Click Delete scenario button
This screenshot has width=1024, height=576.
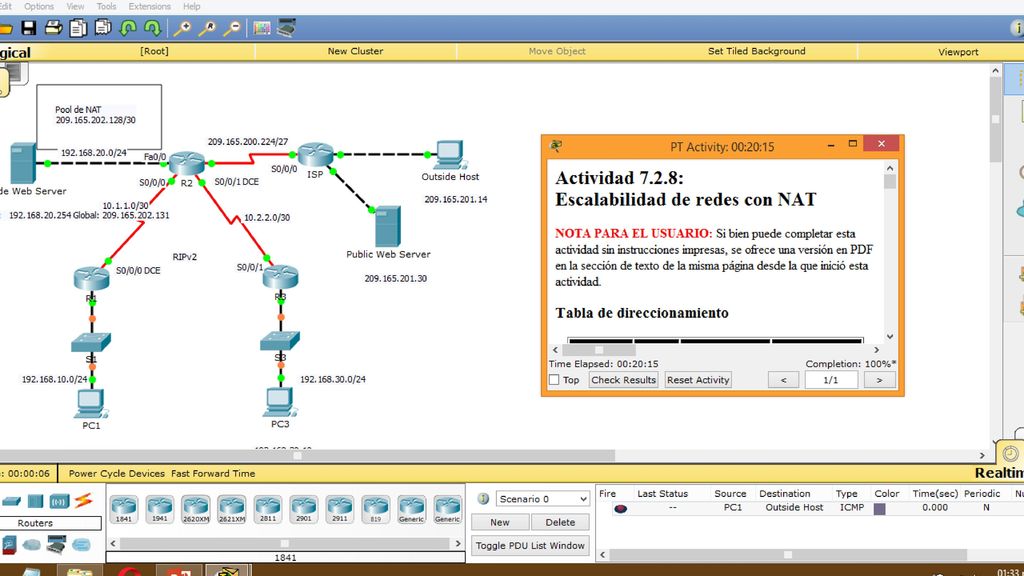point(560,522)
